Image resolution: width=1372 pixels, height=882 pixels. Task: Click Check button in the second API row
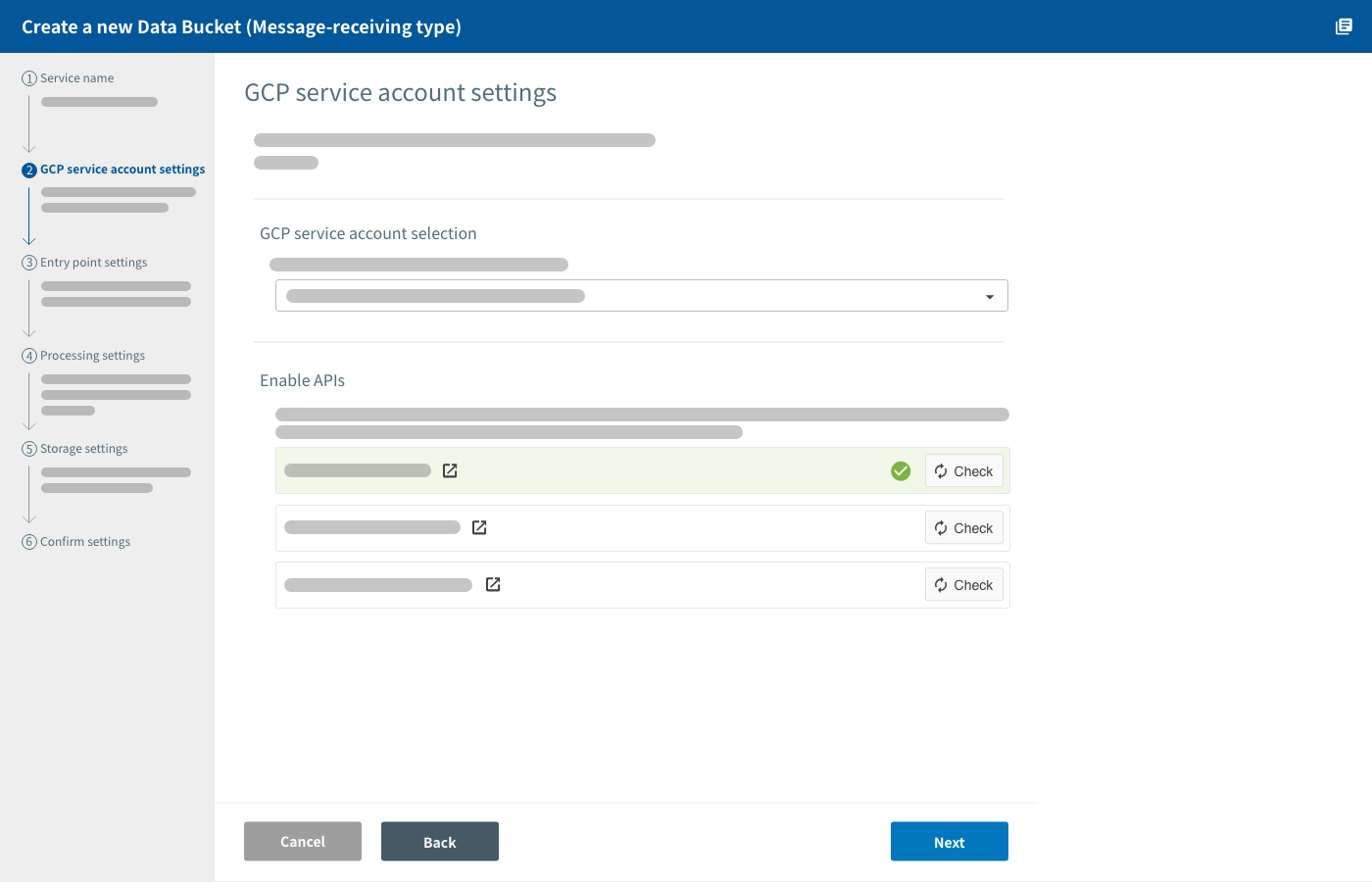click(x=964, y=528)
